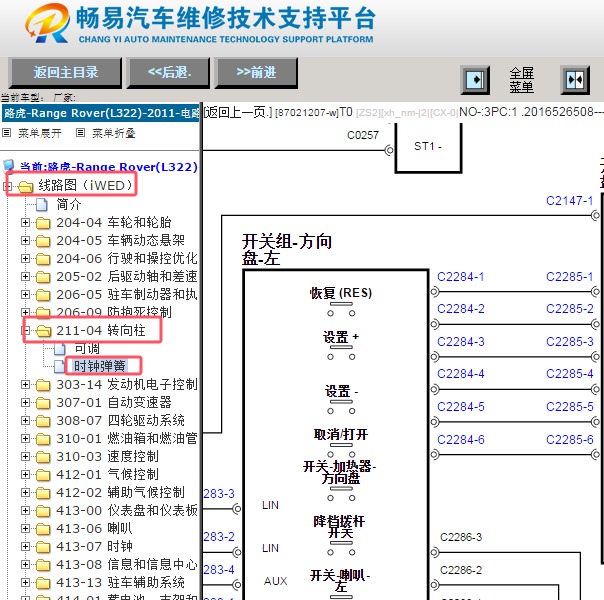This screenshot has height=600, width=604.
Task: Click the 211-04 转向柱 open folder icon
Action: [43, 331]
